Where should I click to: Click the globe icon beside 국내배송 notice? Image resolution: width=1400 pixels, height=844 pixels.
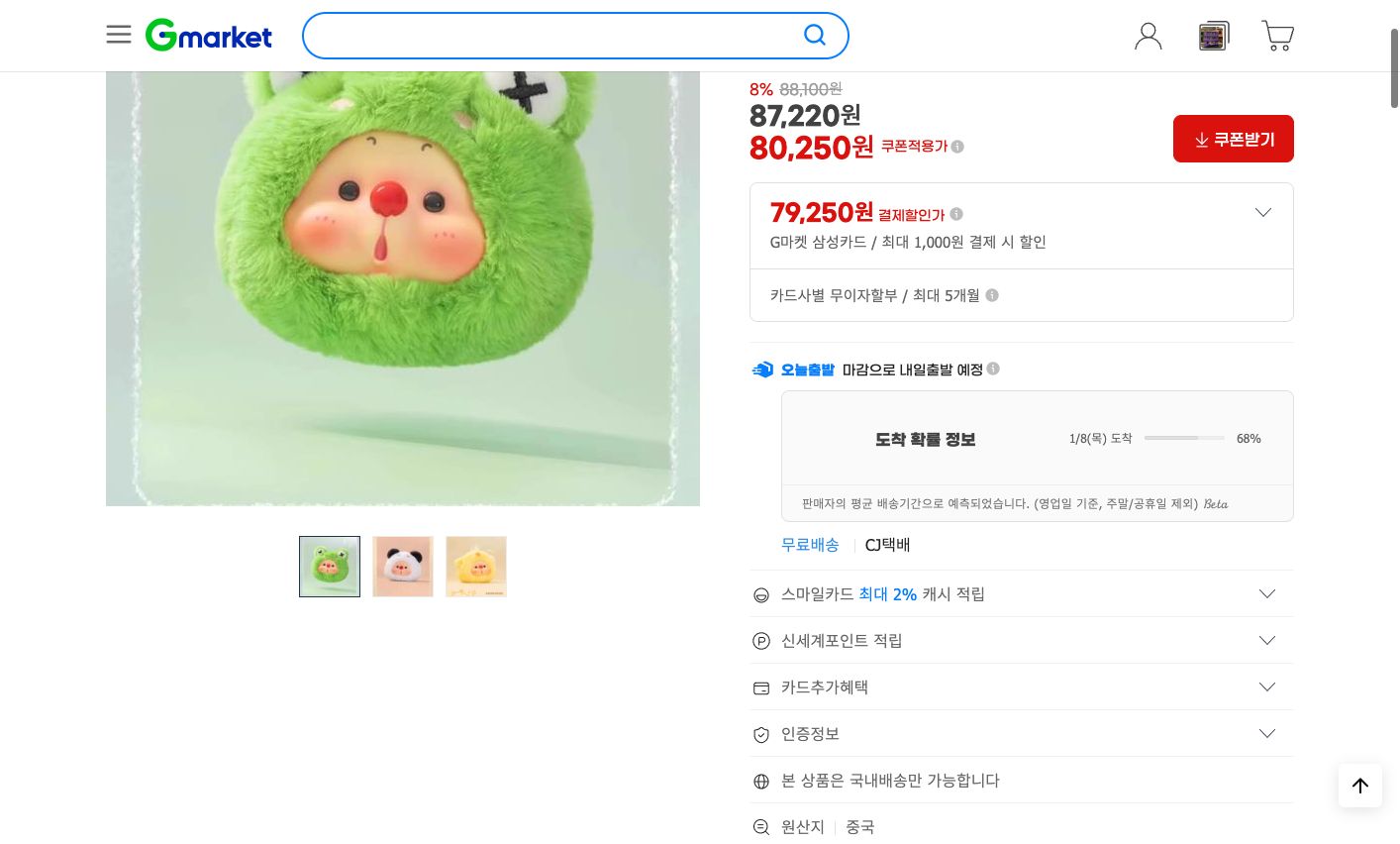760,782
